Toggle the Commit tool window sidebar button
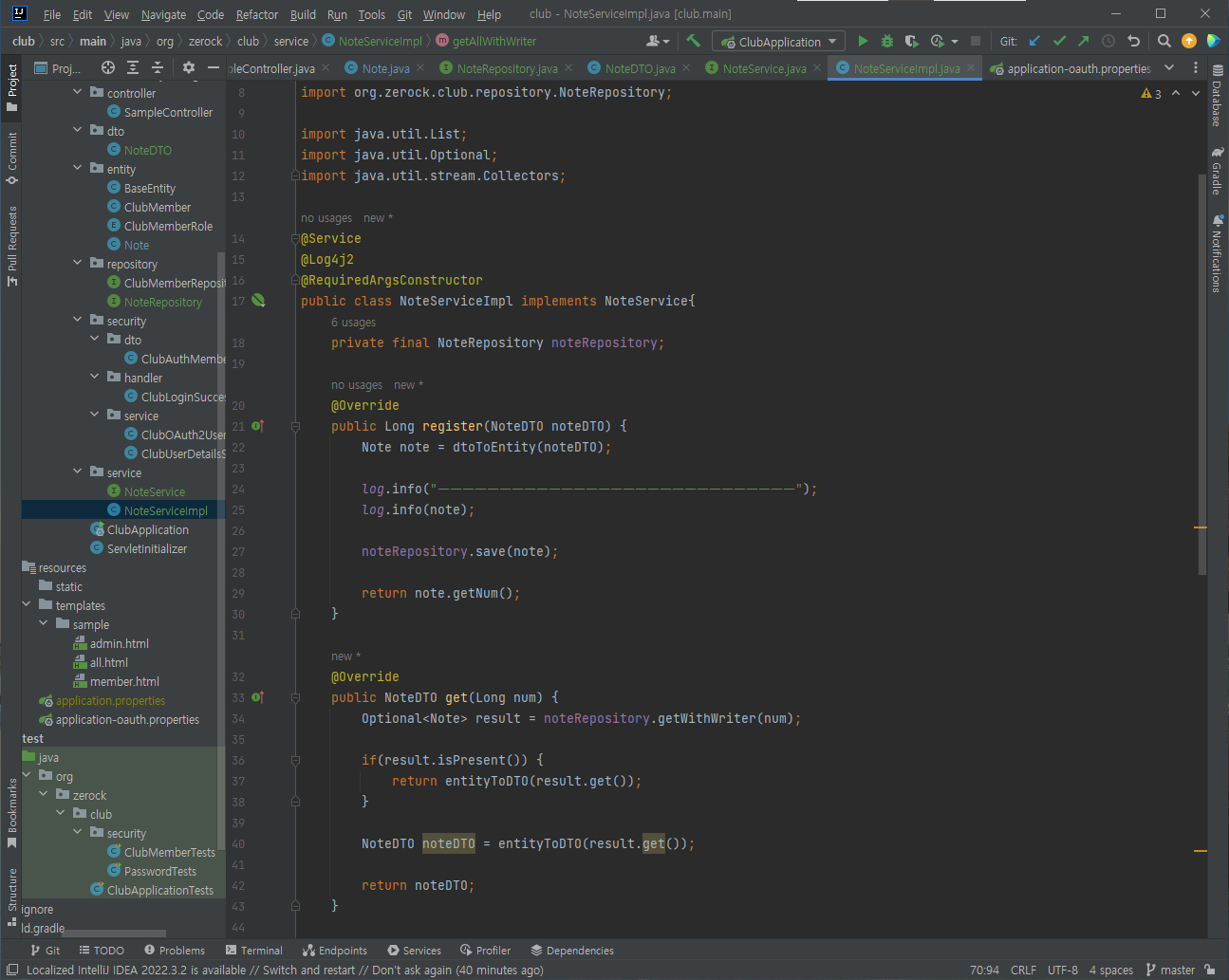Viewport: 1229px width, 980px height. click(12, 158)
